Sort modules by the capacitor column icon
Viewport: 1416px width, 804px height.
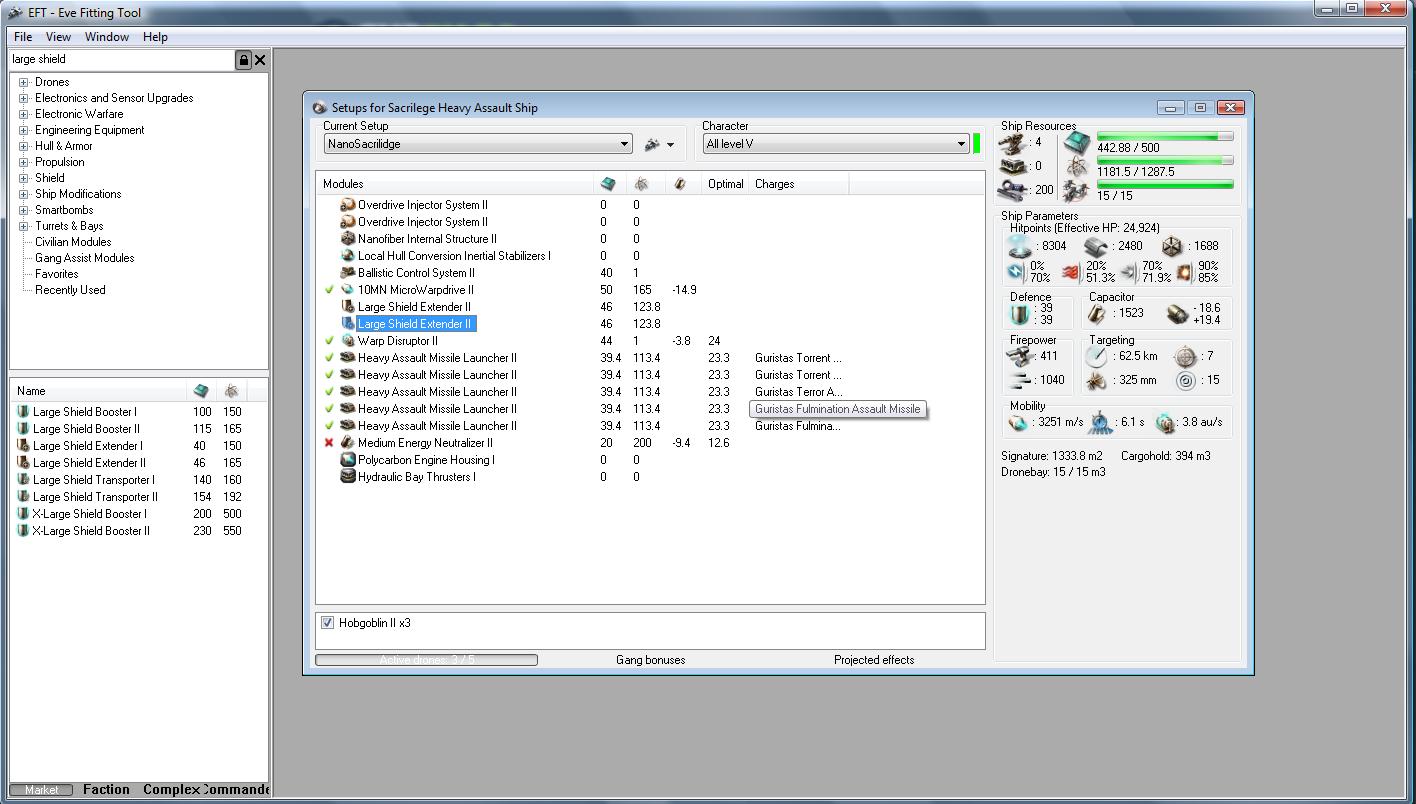coord(680,184)
